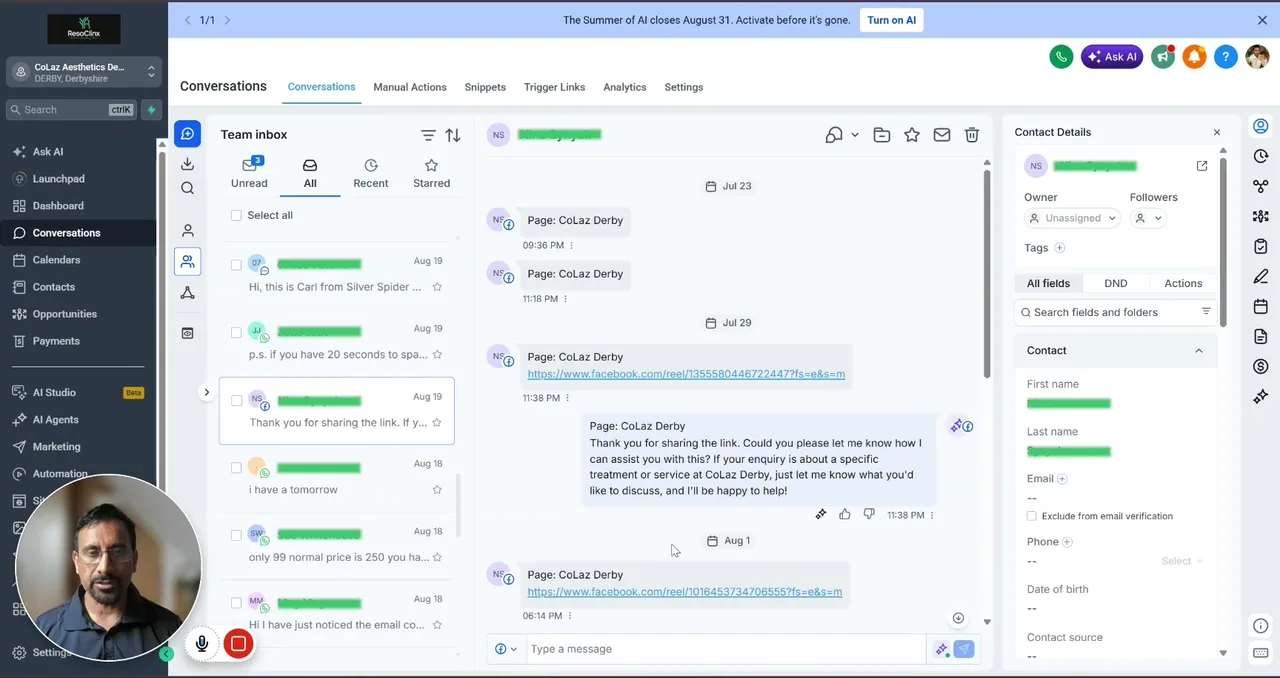
Task: Click the envelope mark-unread icon in header
Action: pyautogui.click(x=942, y=135)
